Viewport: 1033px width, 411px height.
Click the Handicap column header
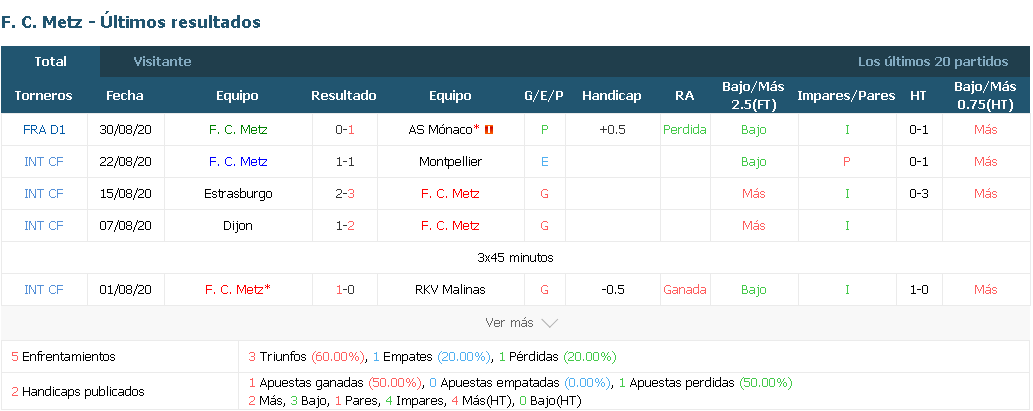click(x=611, y=96)
